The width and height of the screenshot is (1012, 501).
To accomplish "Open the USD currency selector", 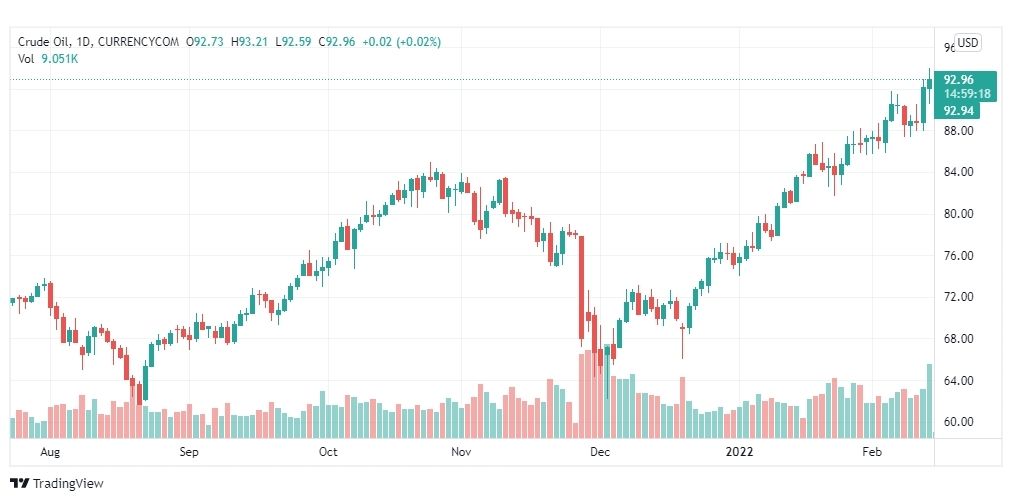I will (x=967, y=43).
